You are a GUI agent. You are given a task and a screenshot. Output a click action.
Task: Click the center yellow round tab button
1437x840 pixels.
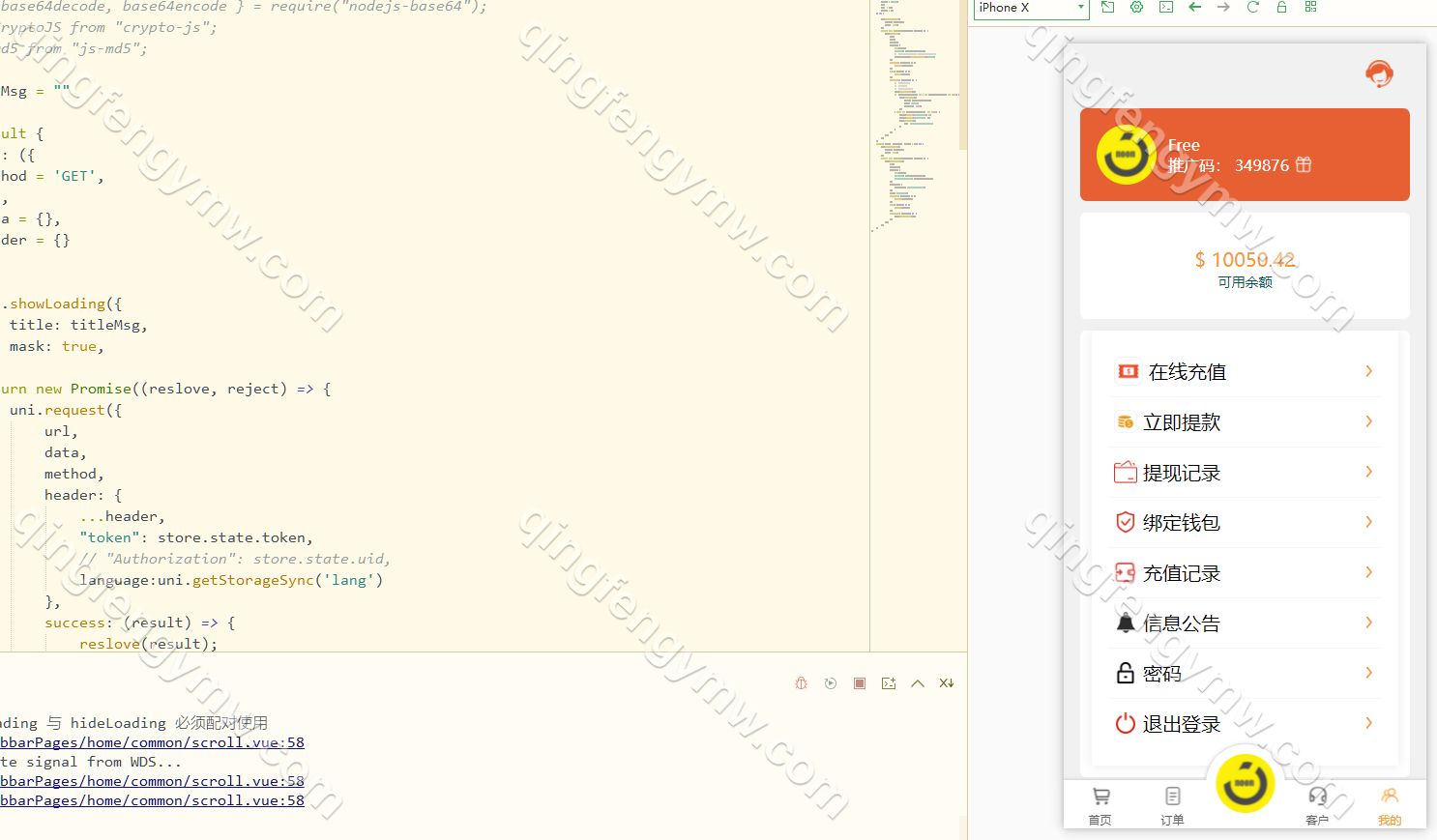coord(1245,784)
